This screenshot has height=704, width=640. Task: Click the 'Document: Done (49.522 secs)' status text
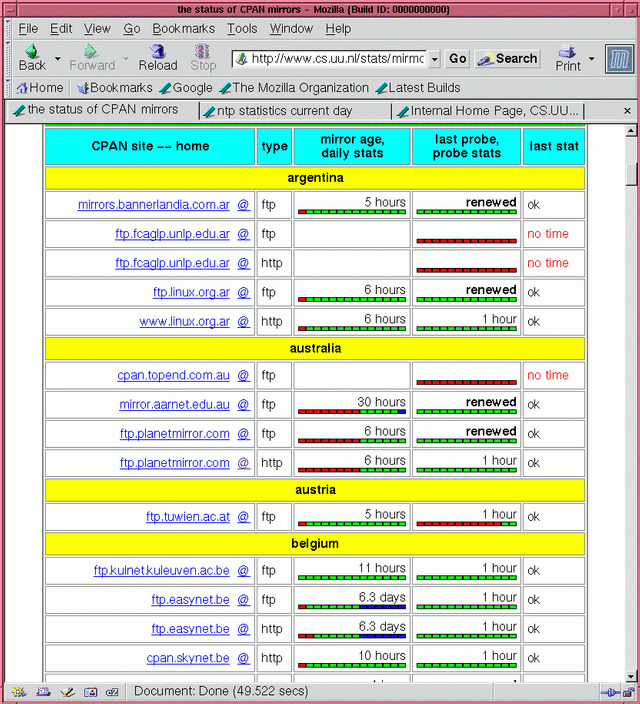221,691
